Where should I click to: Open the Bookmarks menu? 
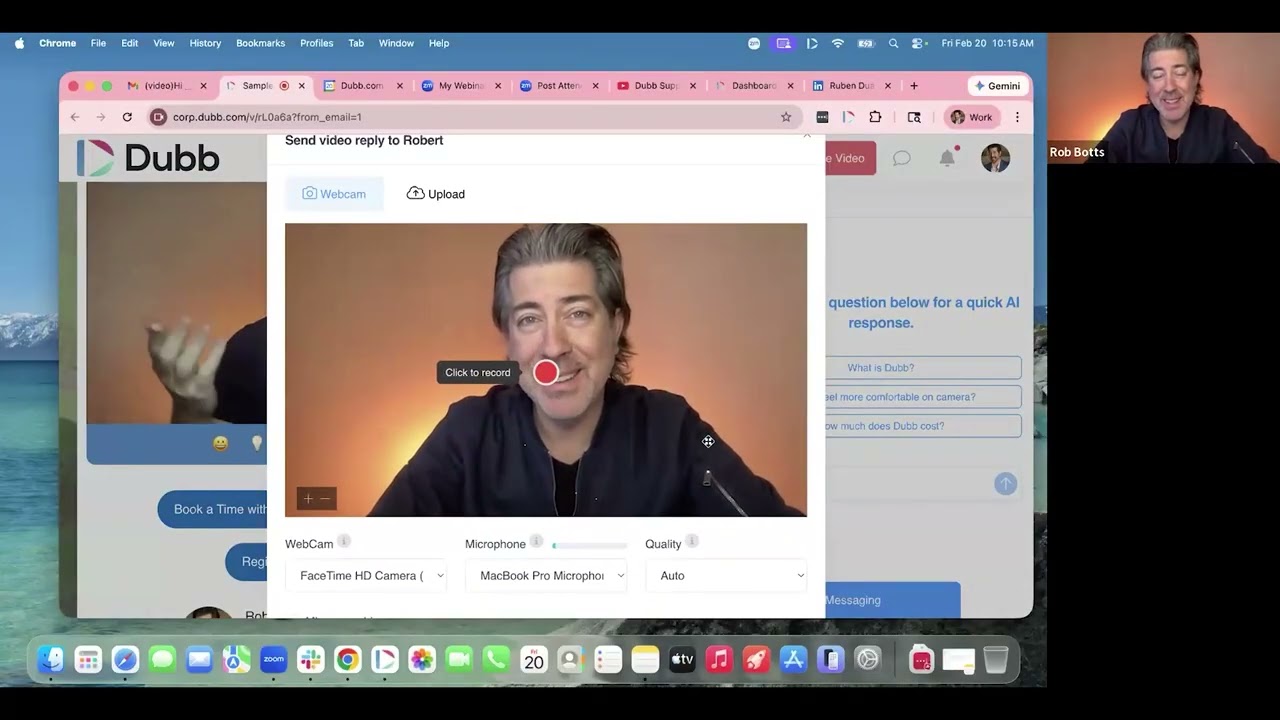point(260,43)
